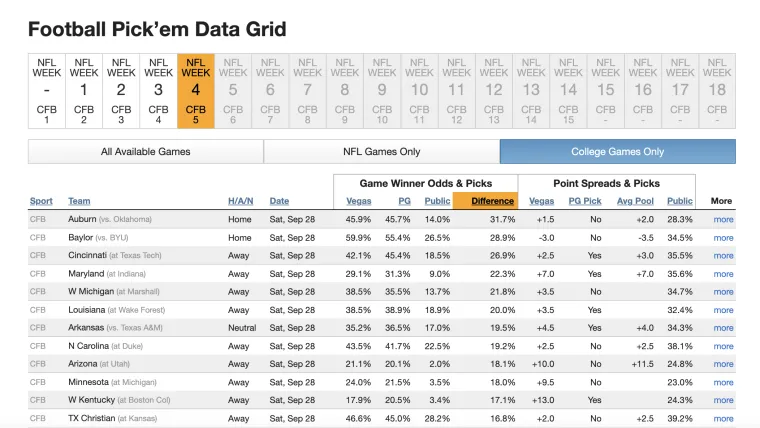Sort by Vegas win odds column
This screenshot has height=428, width=760.
(358, 201)
